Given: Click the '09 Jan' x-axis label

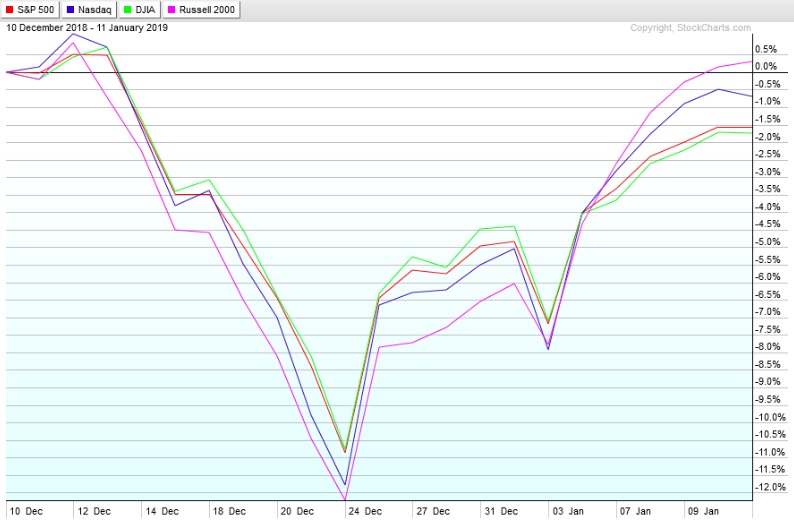Looking at the screenshot, I should [703, 511].
